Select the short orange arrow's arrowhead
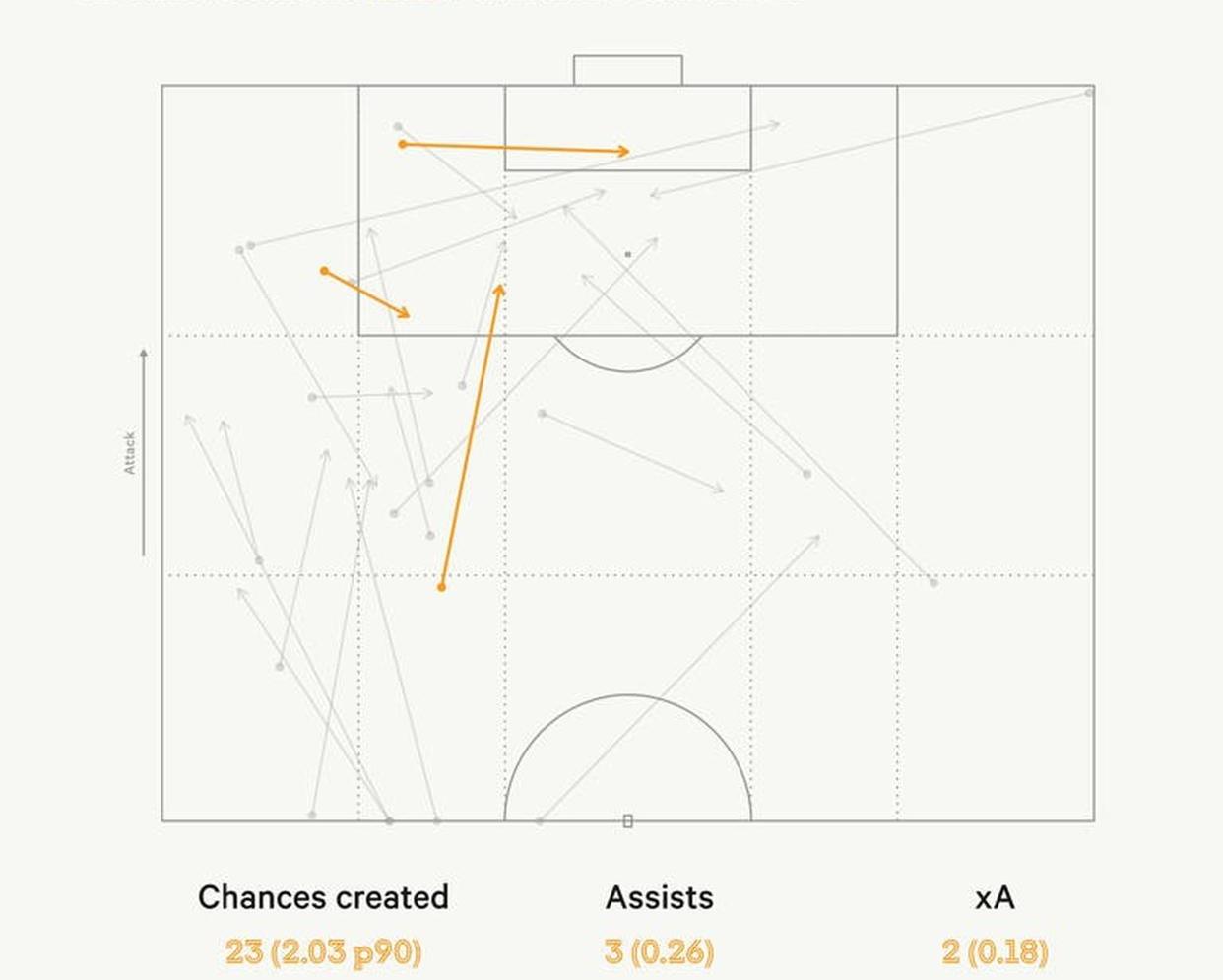1223x980 pixels. click(x=404, y=313)
